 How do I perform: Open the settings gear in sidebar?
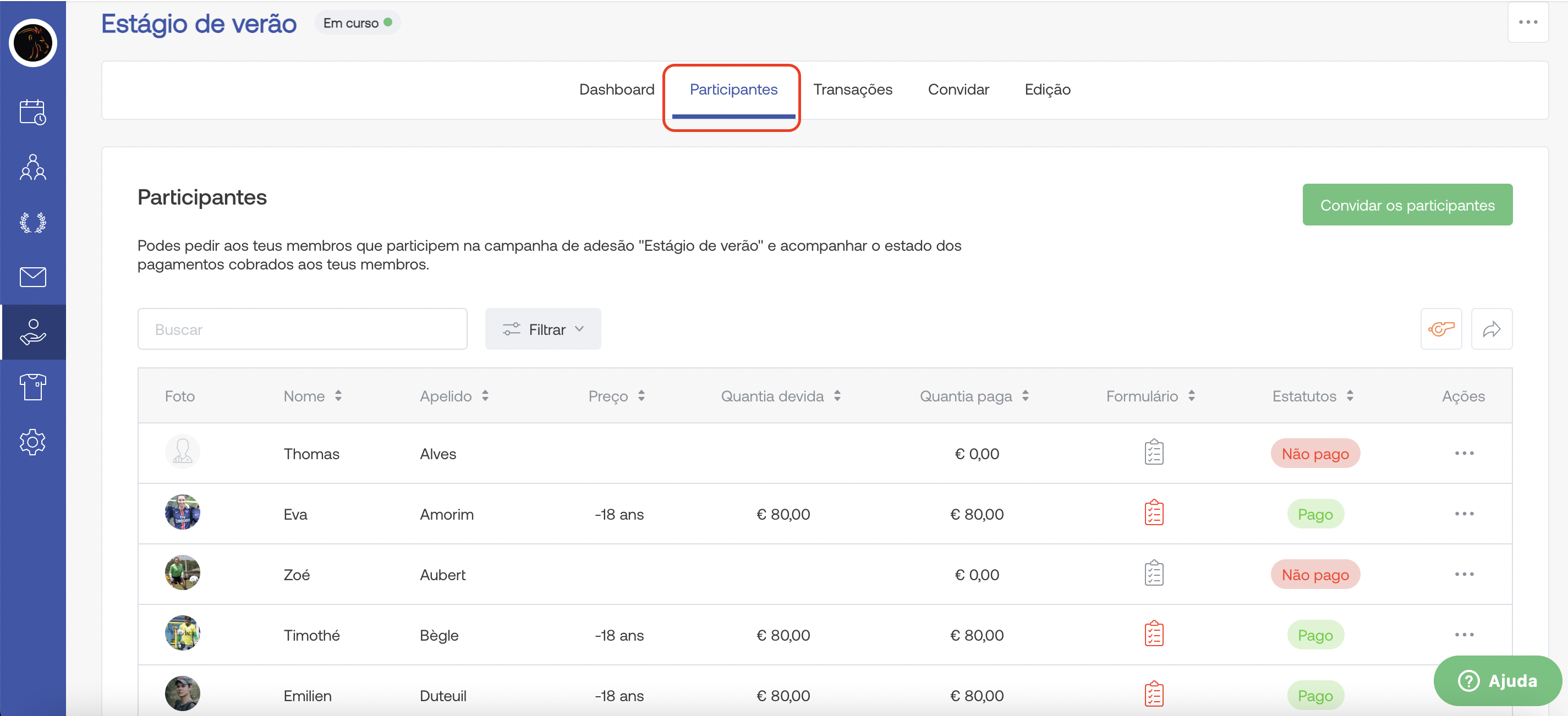pos(33,442)
